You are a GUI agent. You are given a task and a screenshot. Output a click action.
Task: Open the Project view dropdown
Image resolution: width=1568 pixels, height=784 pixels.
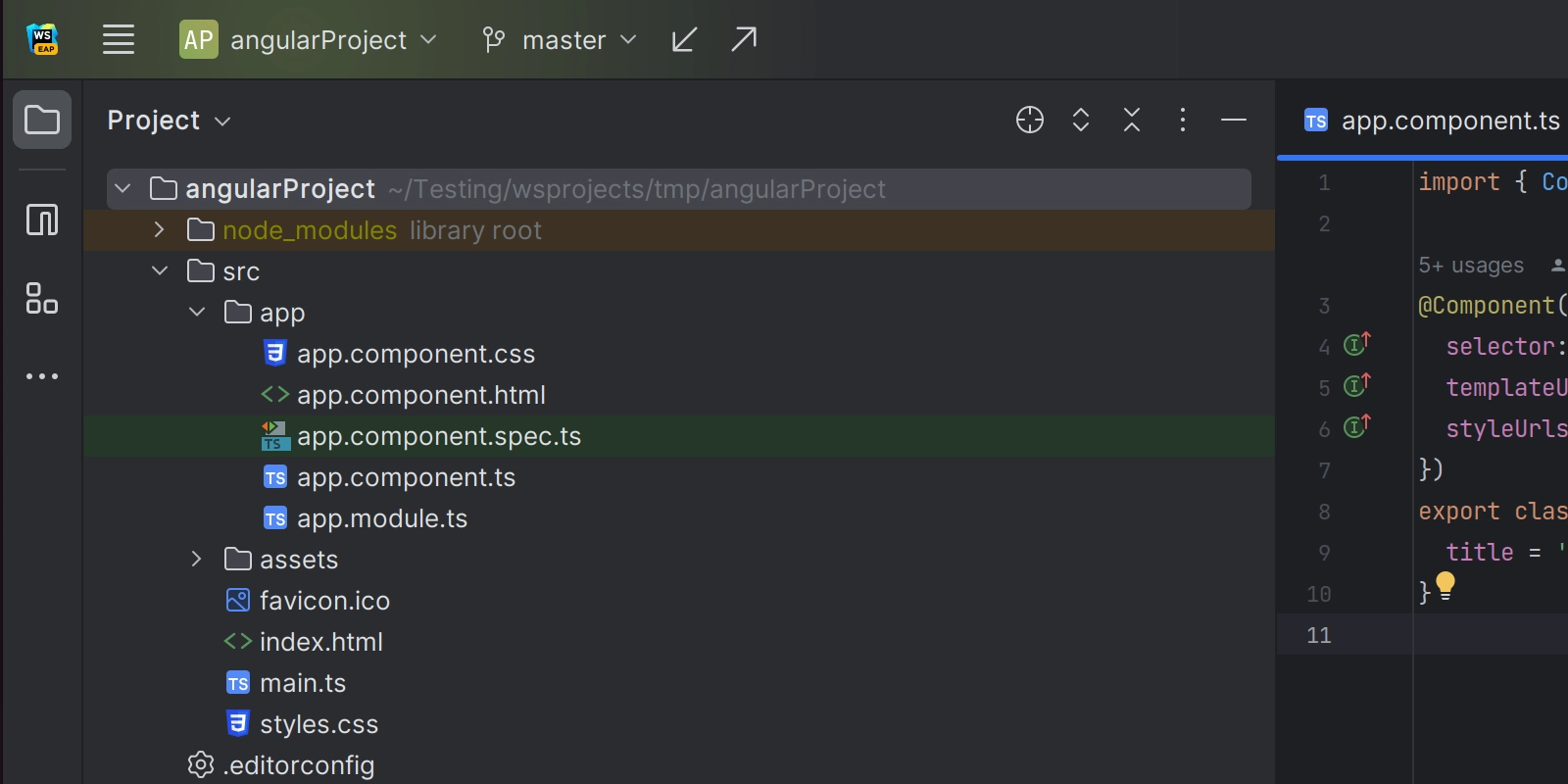pyautogui.click(x=170, y=121)
